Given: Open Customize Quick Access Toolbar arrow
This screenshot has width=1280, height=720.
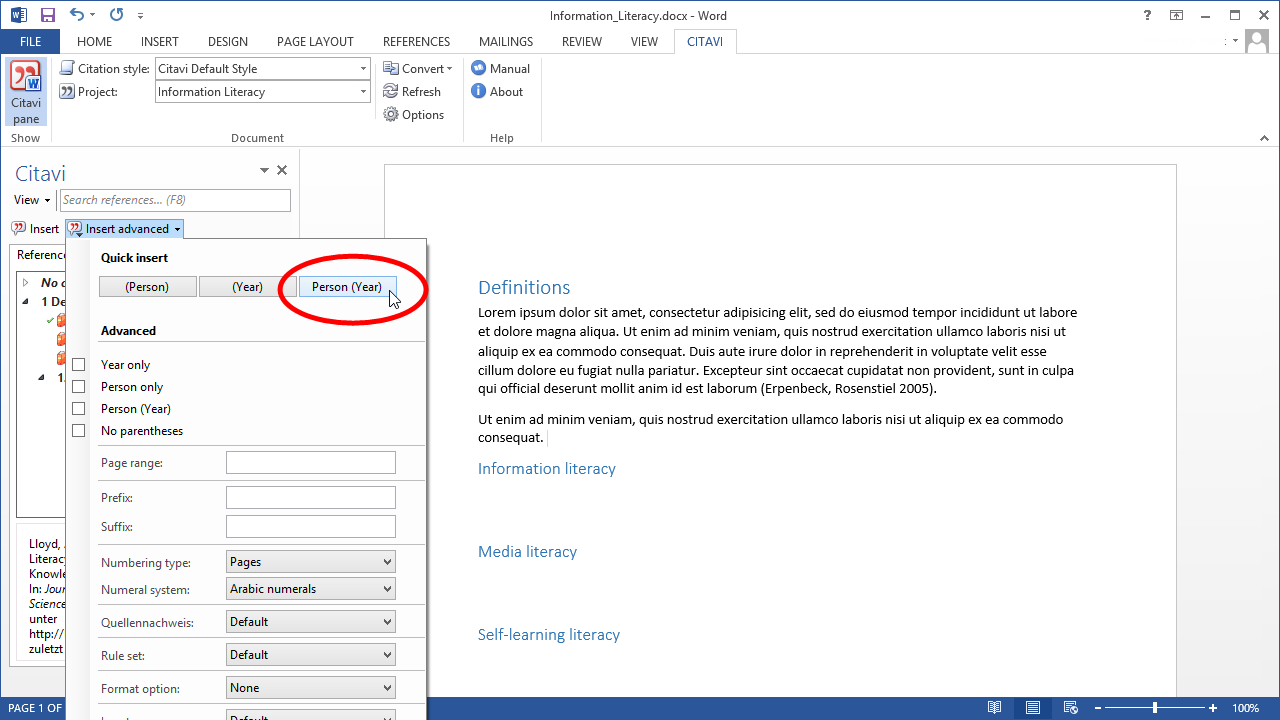Looking at the screenshot, I should pyautogui.click(x=140, y=16).
